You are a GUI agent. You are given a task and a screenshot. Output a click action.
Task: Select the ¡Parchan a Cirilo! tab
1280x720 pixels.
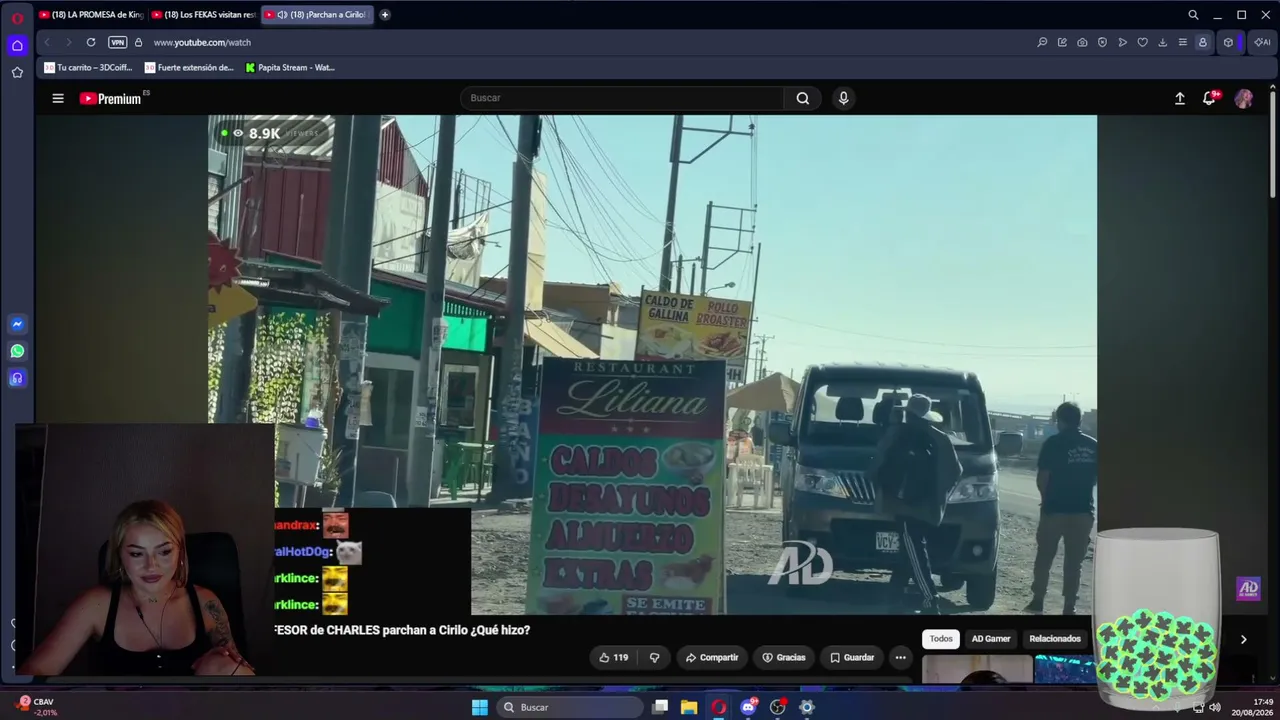click(317, 15)
